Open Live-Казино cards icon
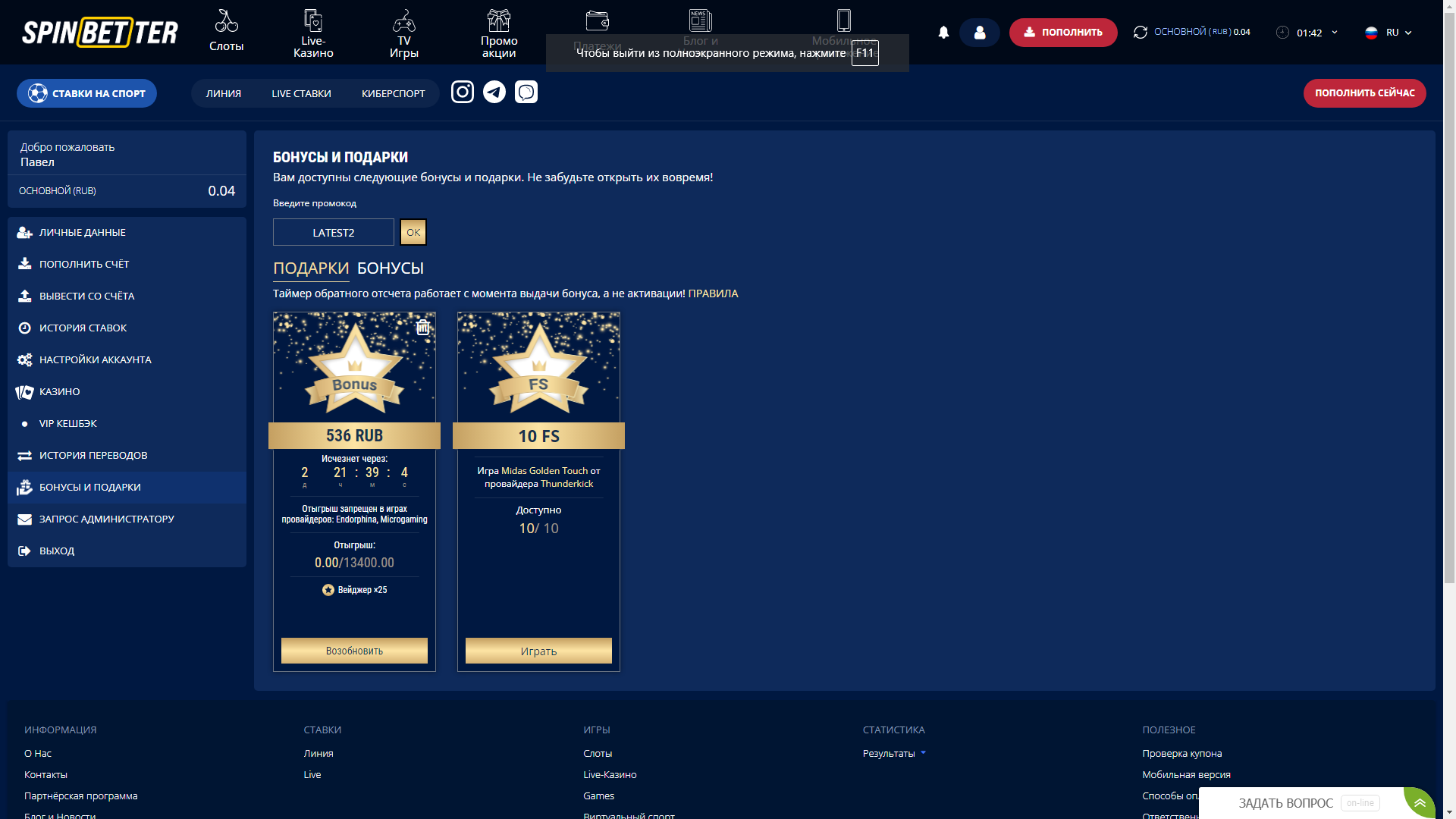Image resolution: width=1456 pixels, height=819 pixels. [312, 20]
